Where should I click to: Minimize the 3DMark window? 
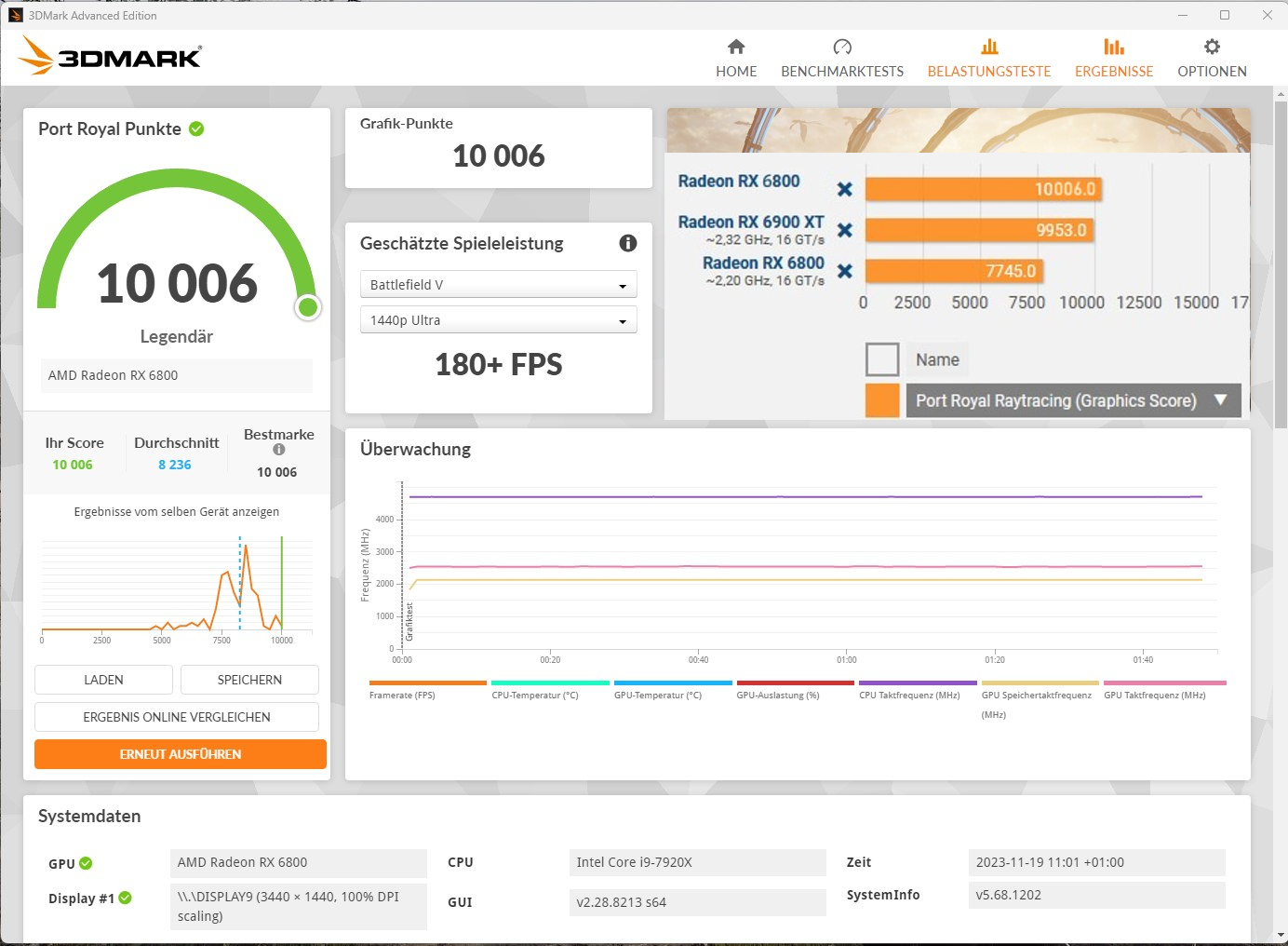pyautogui.click(x=1183, y=15)
